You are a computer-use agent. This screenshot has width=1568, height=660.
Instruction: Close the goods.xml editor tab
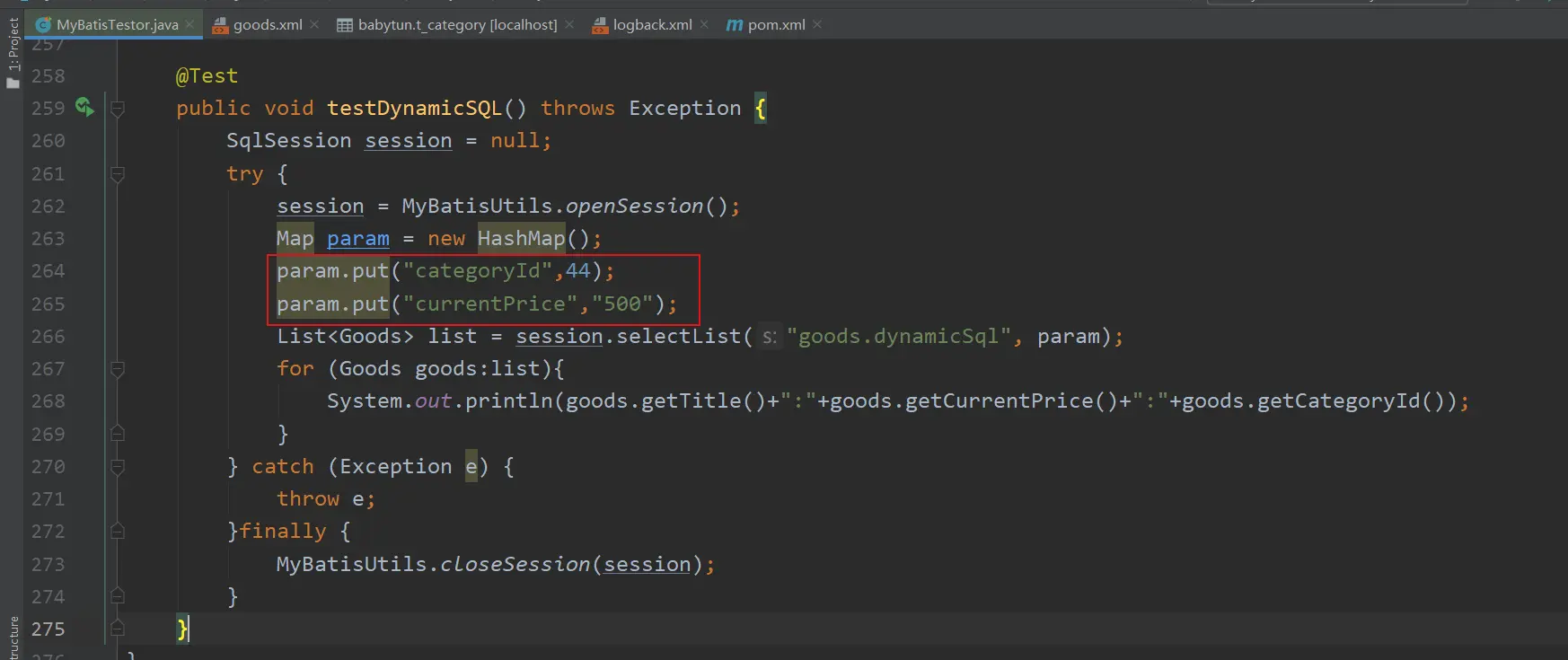(314, 24)
